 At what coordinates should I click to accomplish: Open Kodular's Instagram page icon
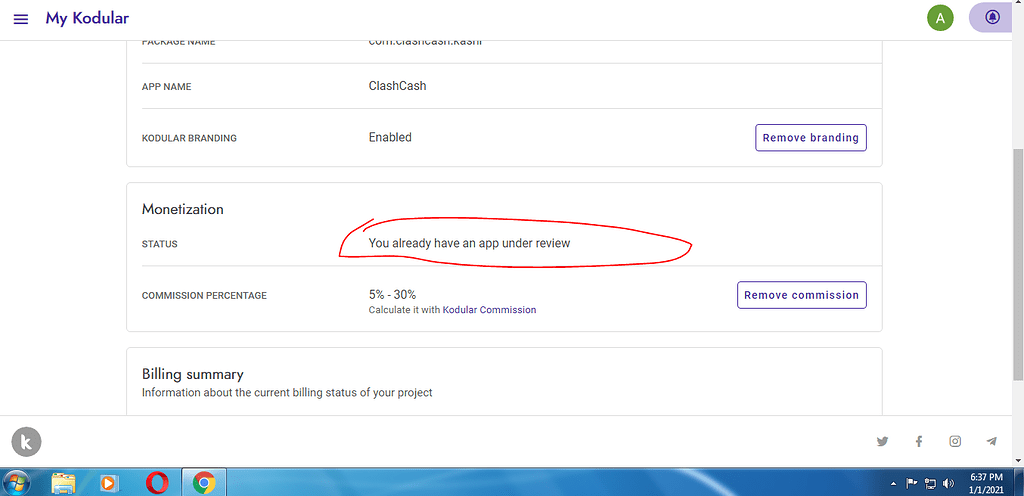[x=955, y=441]
